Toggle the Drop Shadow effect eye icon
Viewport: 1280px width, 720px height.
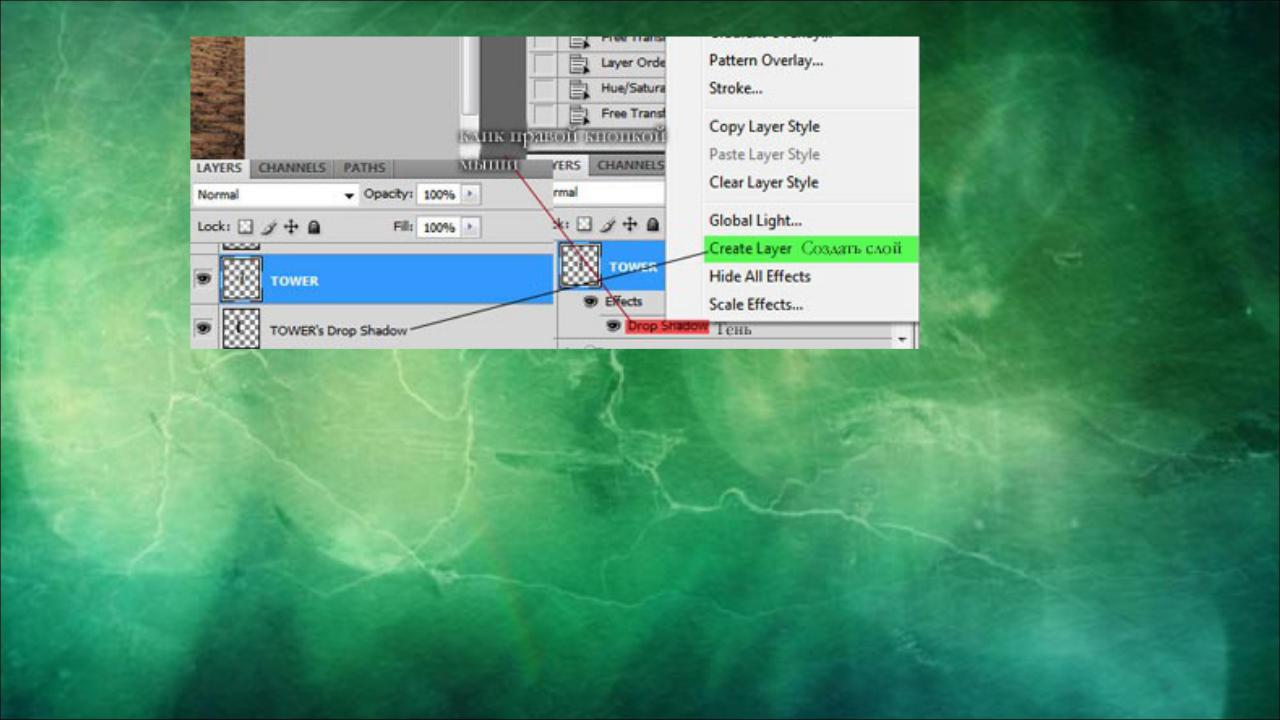pos(613,325)
